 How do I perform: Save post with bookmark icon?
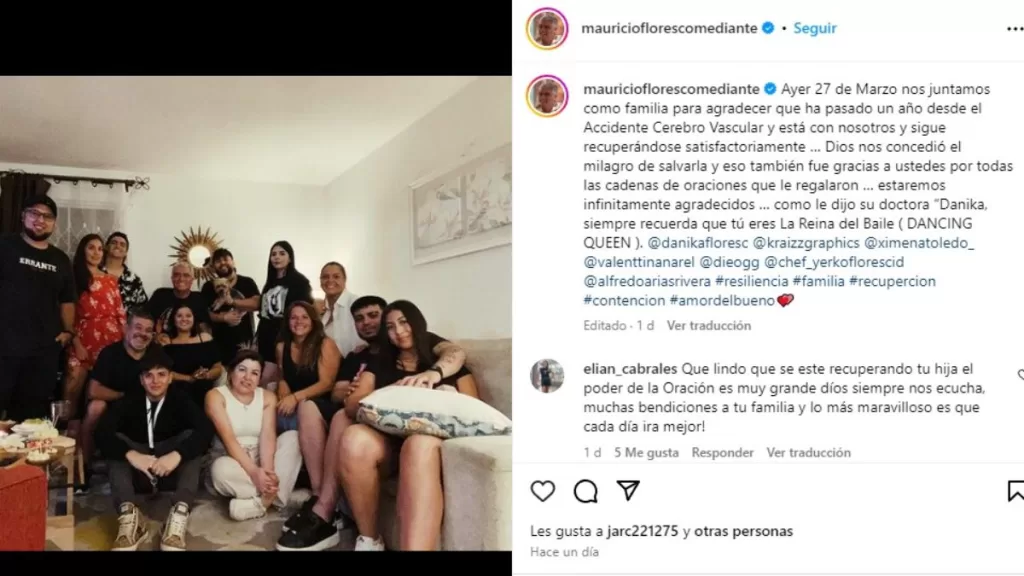click(1016, 491)
